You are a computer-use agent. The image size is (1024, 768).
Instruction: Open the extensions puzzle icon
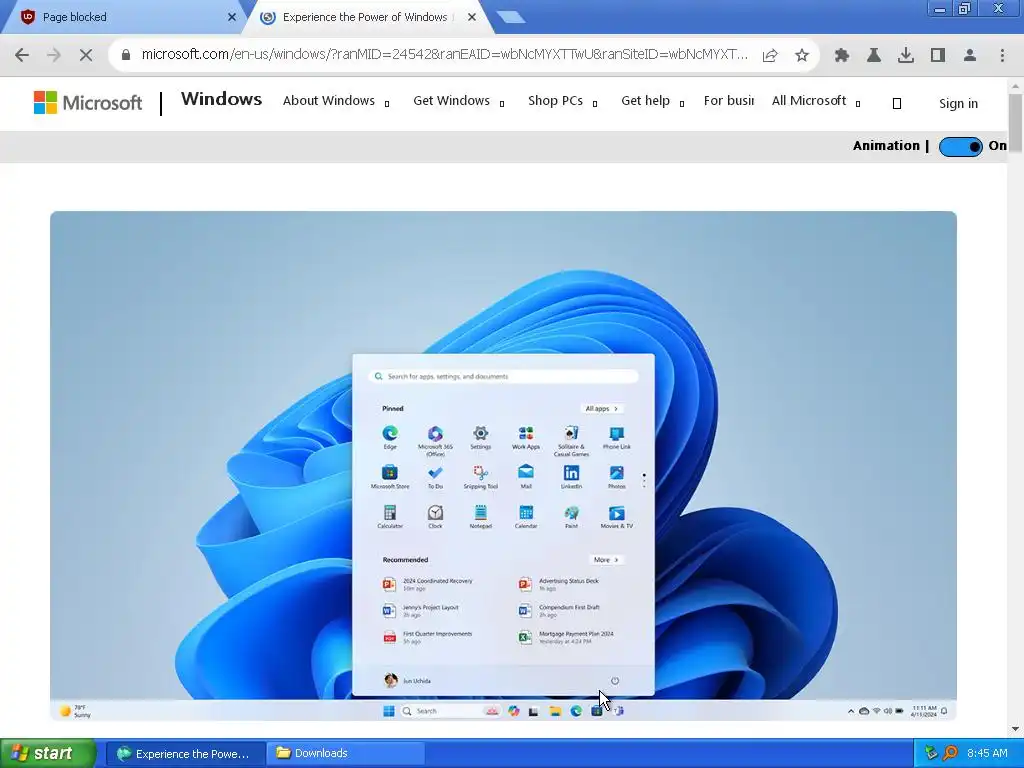pos(842,56)
